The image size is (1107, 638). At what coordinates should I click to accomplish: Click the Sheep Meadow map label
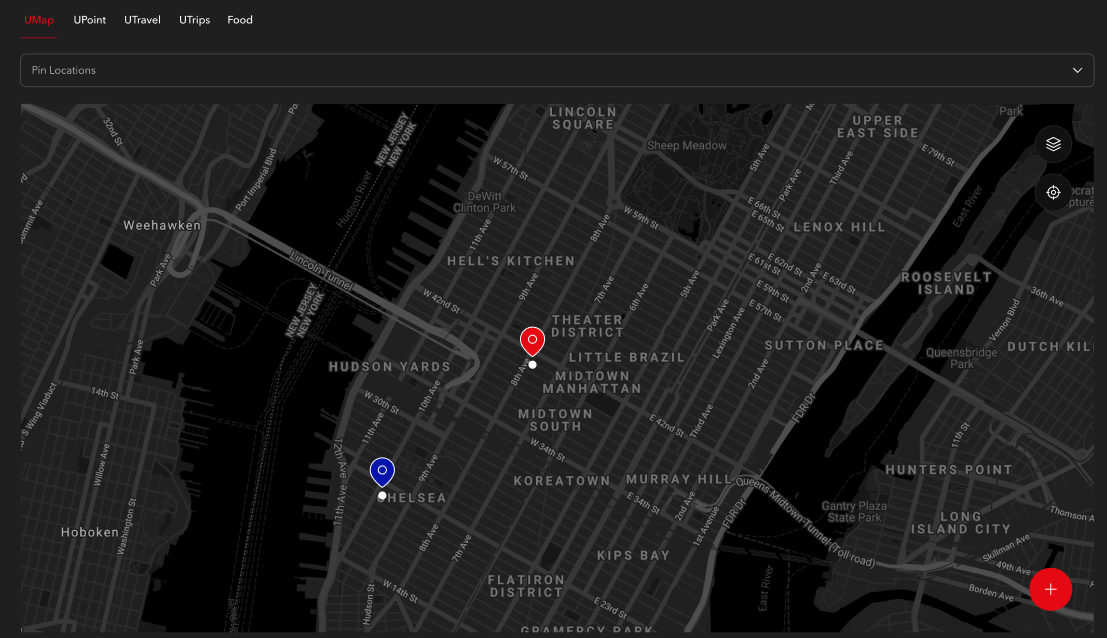(x=687, y=145)
